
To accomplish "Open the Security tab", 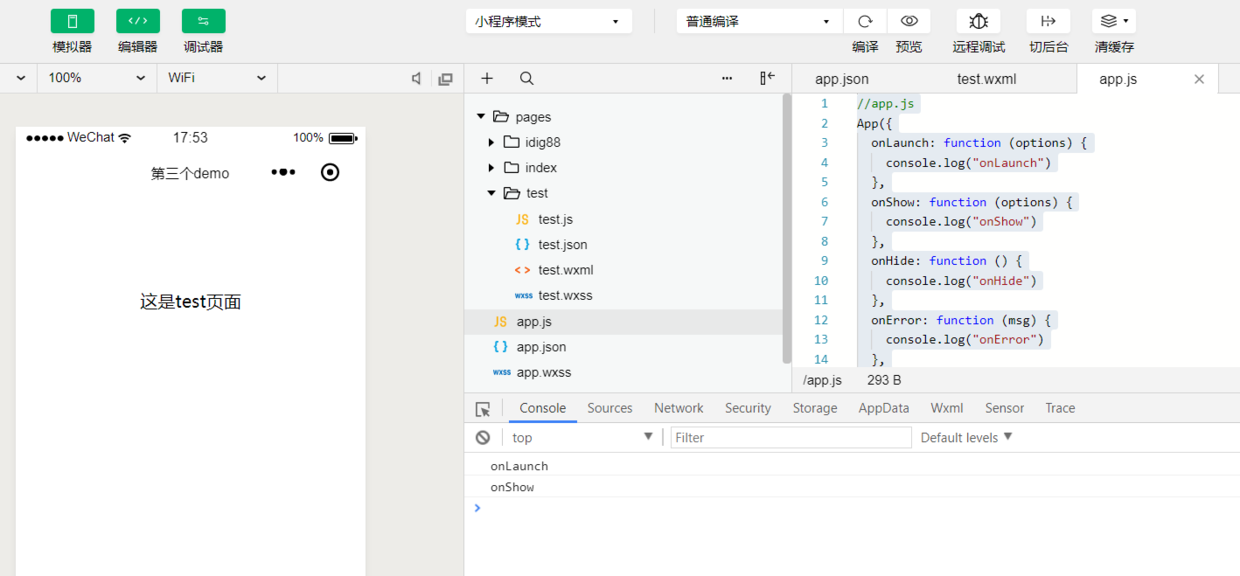I will pyautogui.click(x=748, y=408).
